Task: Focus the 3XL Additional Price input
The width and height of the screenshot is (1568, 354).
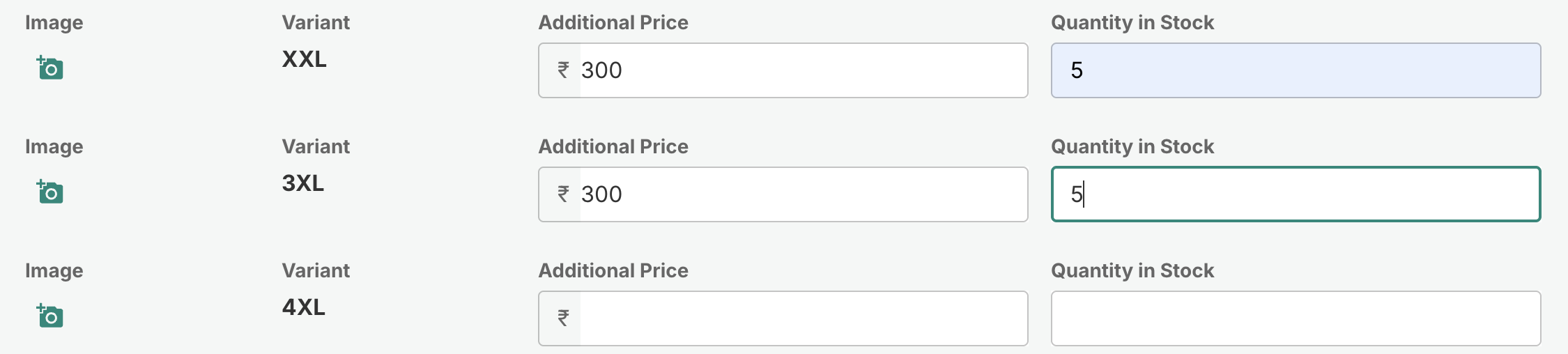Action: click(x=801, y=194)
